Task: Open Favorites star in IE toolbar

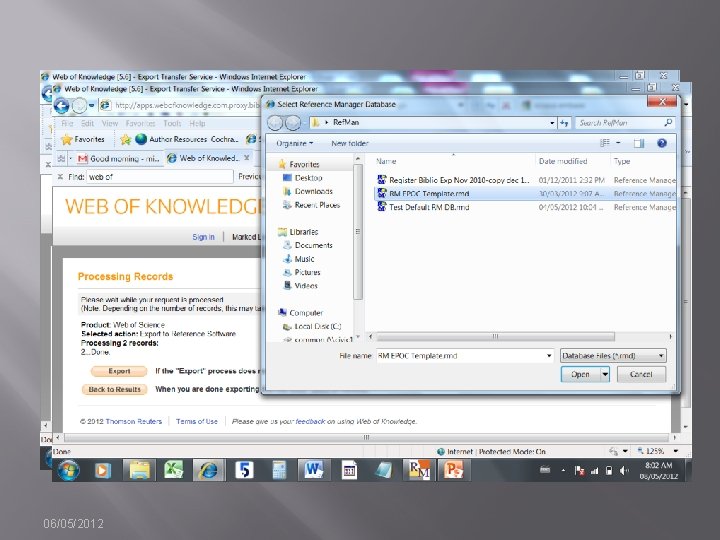Action: click(x=84, y=139)
